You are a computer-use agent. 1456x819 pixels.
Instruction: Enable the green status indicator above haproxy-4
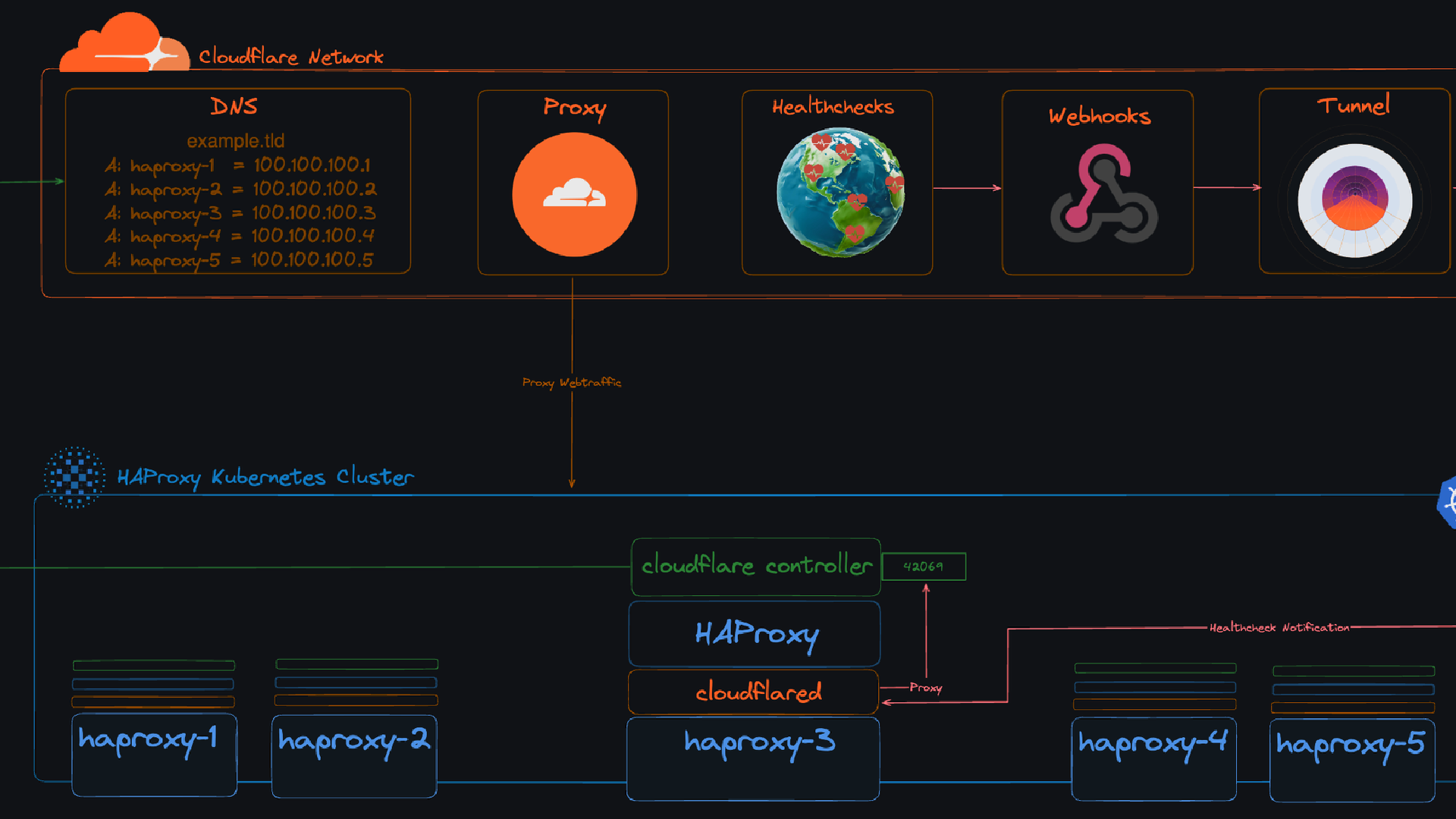pyautogui.click(x=1154, y=668)
